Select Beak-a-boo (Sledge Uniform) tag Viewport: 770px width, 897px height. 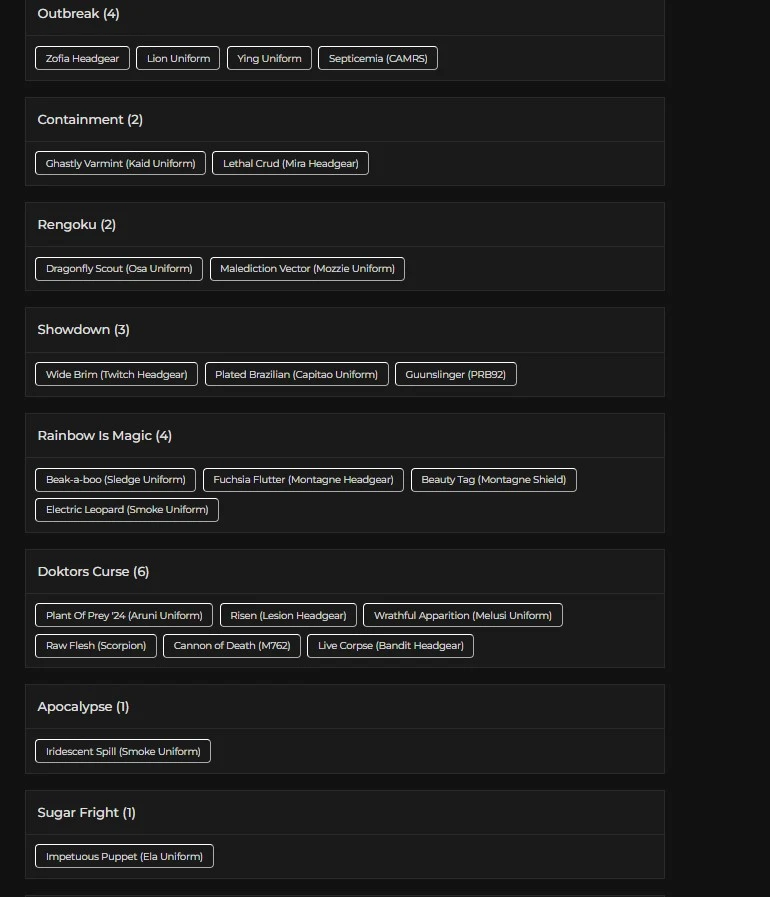(115, 480)
